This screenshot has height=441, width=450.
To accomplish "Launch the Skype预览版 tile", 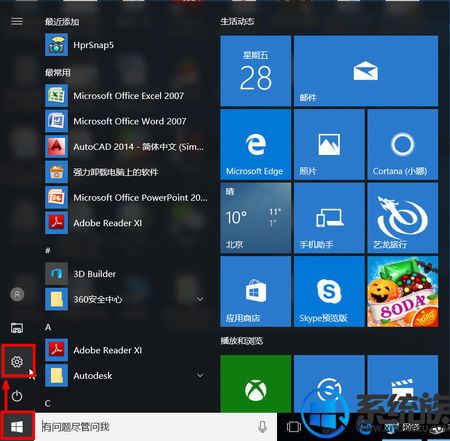I will click(x=329, y=291).
